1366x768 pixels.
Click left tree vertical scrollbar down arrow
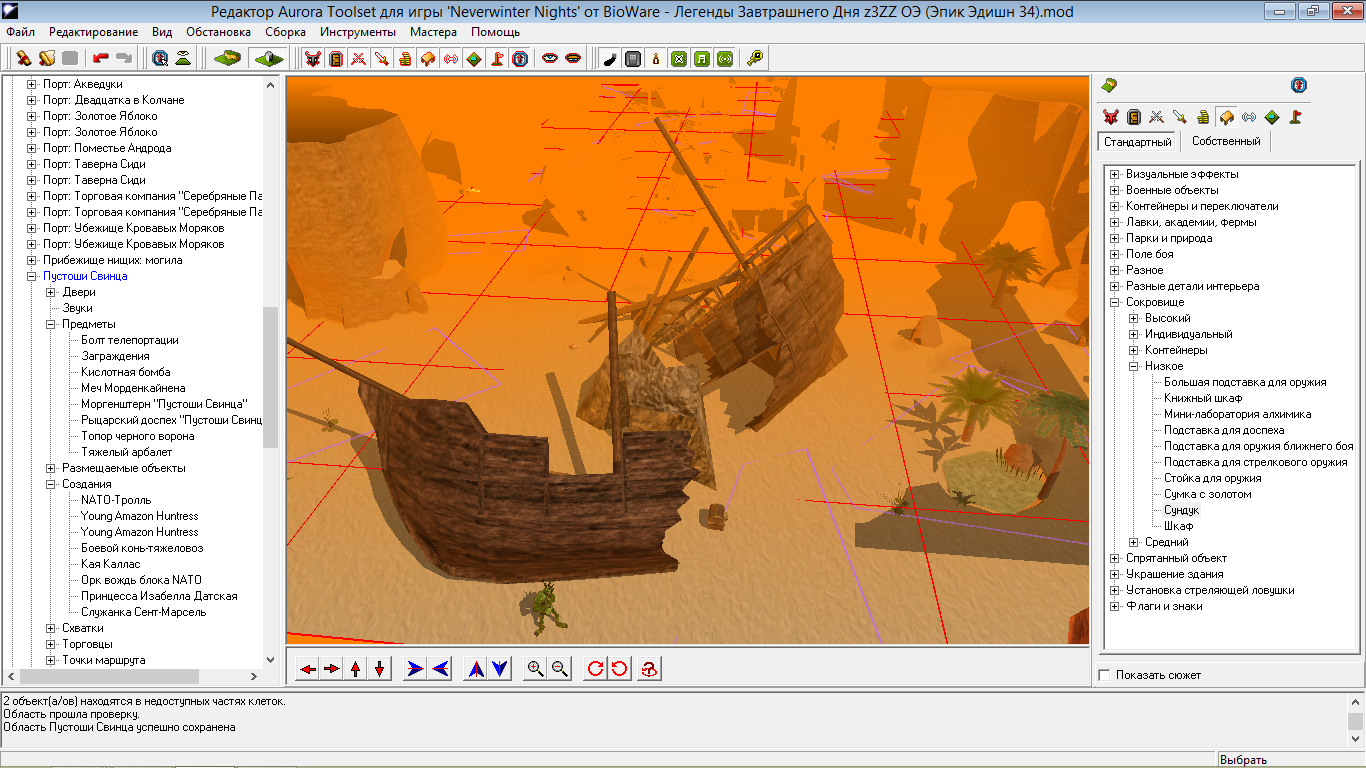coord(270,660)
